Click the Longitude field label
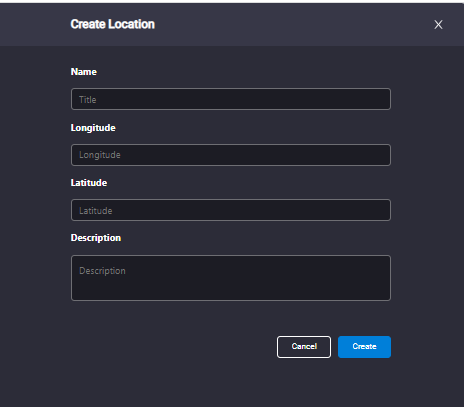This screenshot has width=464, height=407. [93, 128]
